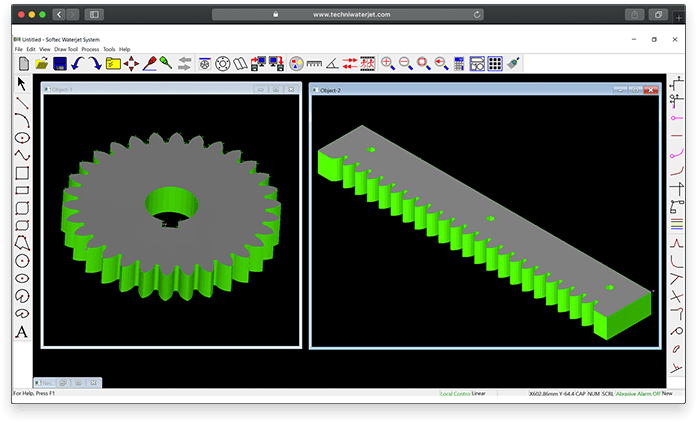The height and width of the screenshot is (422, 697).
Task: Open the File menu
Action: [x=18, y=49]
